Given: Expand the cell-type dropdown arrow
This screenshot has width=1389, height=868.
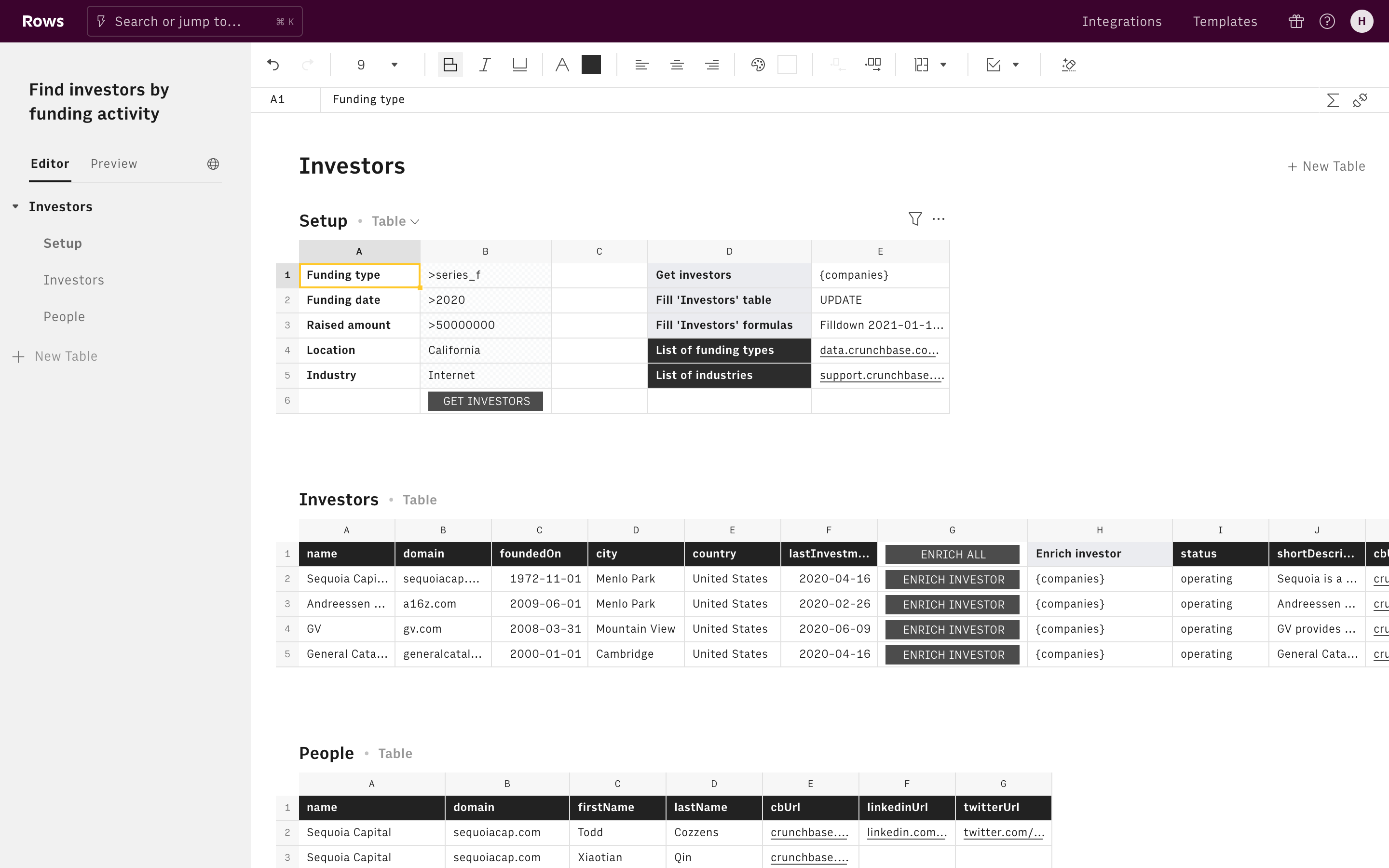Looking at the screenshot, I should point(1015,65).
